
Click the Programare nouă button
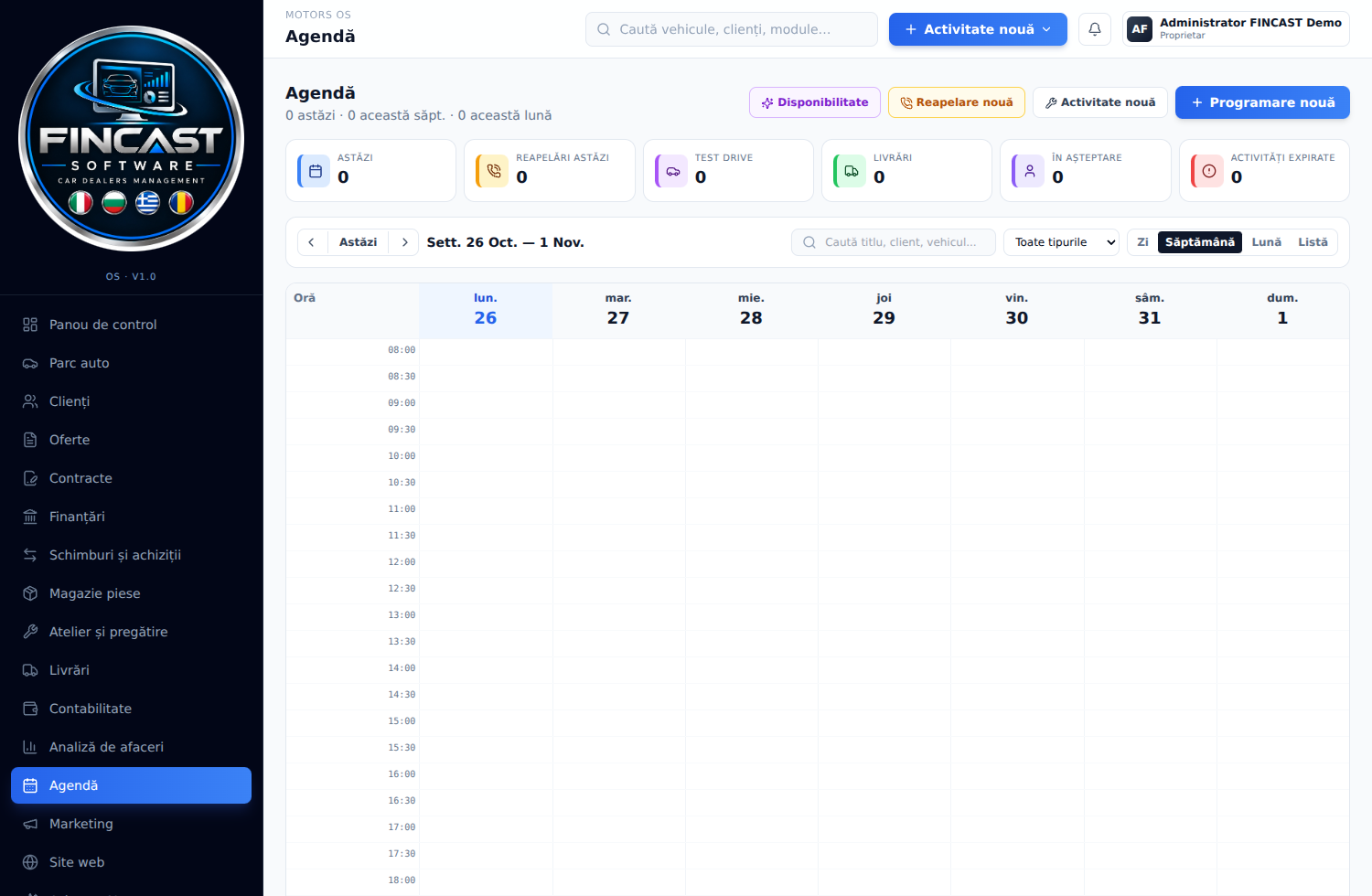click(x=1262, y=102)
